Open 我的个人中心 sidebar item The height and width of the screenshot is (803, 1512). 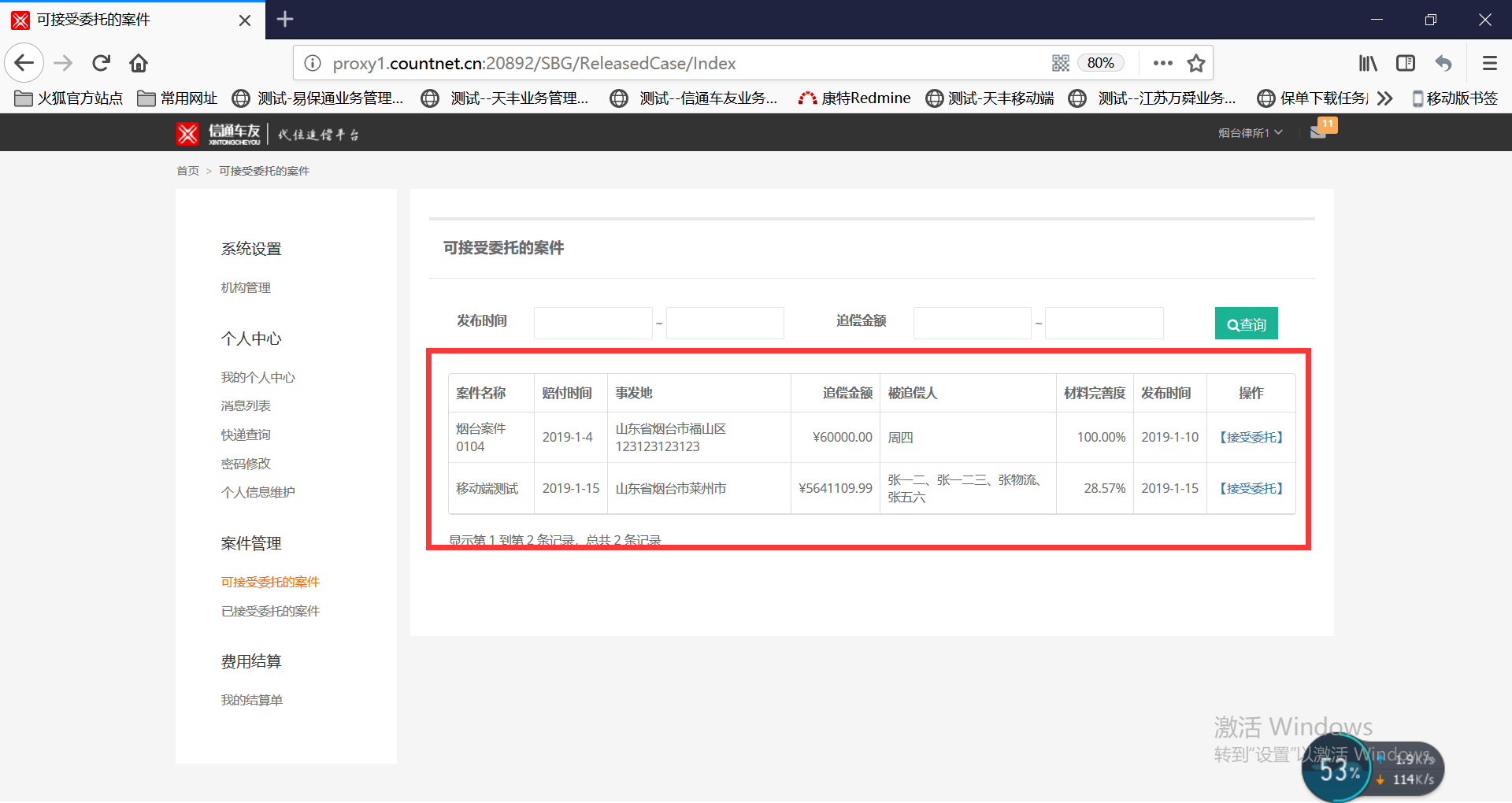coord(258,378)
